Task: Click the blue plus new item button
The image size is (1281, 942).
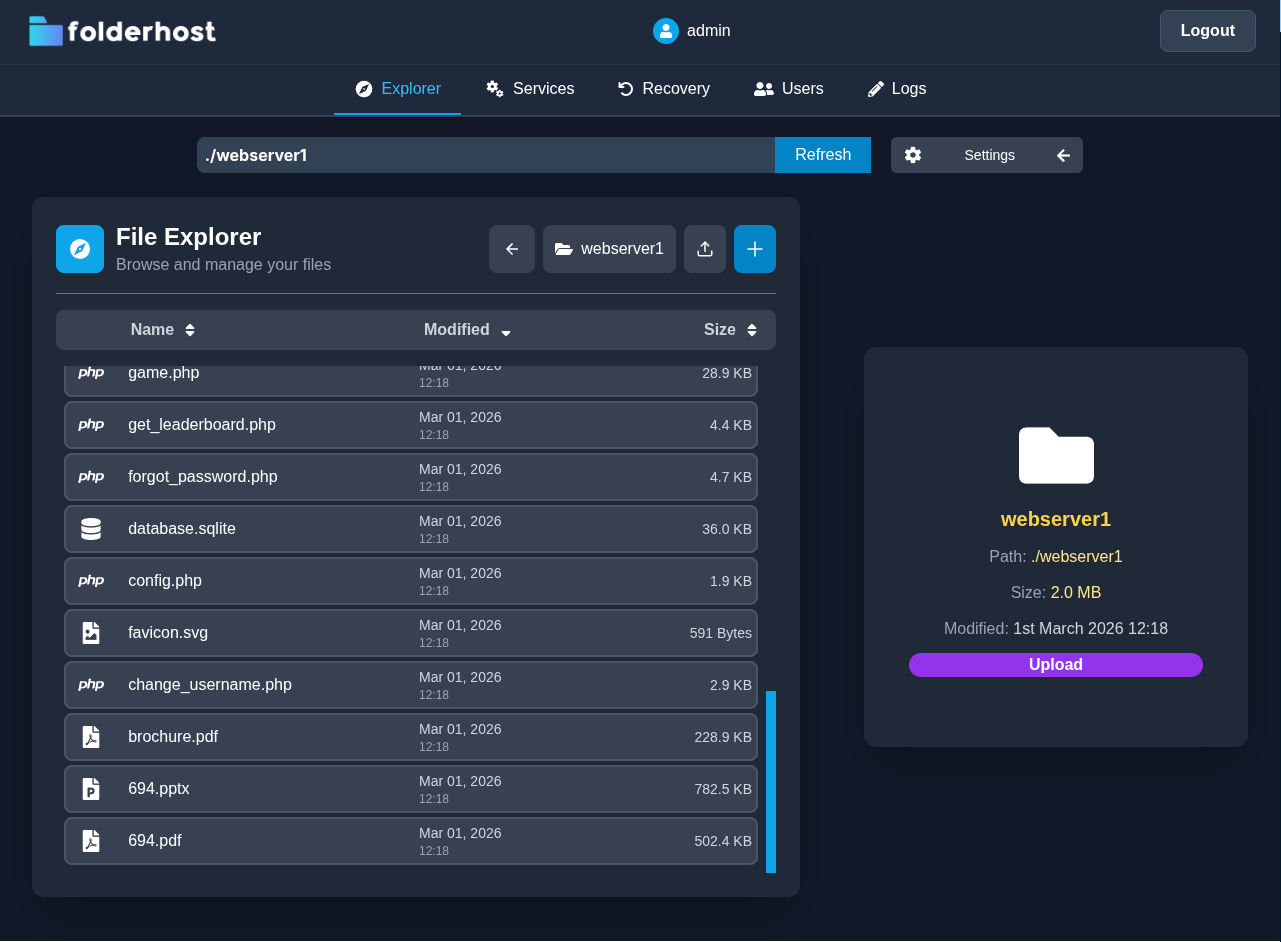Action: click(755, 249)
